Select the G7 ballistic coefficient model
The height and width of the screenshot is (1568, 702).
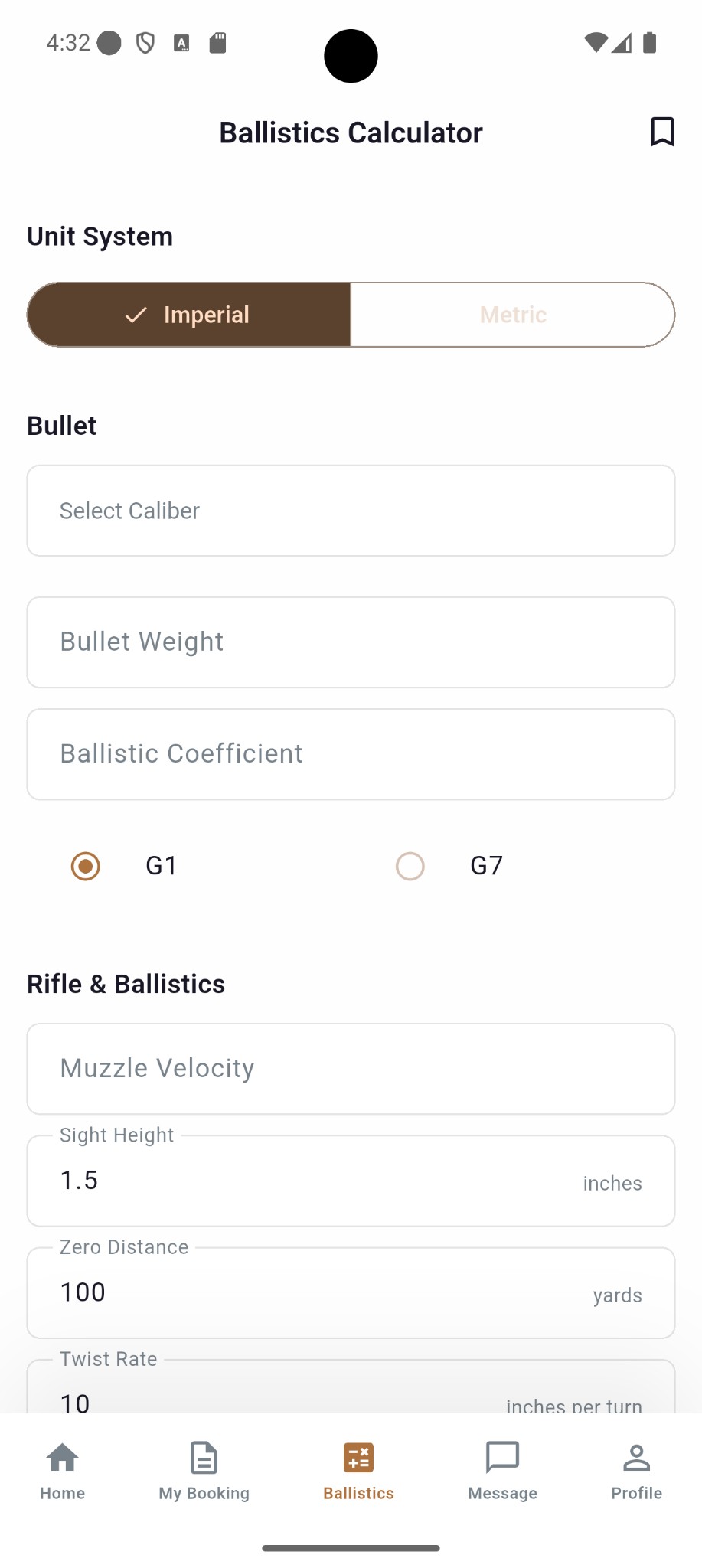[410, 866]
